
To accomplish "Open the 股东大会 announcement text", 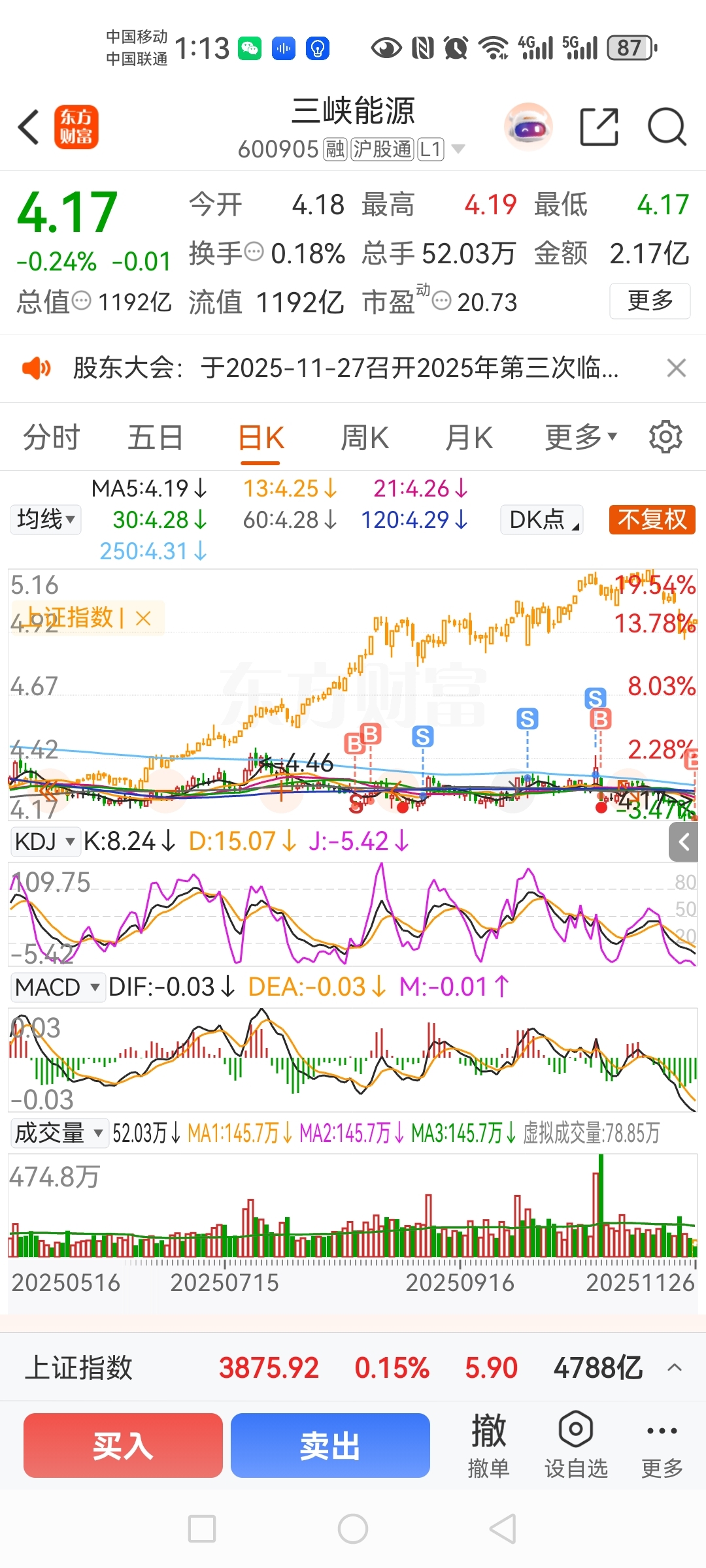I will coord(346,368).
